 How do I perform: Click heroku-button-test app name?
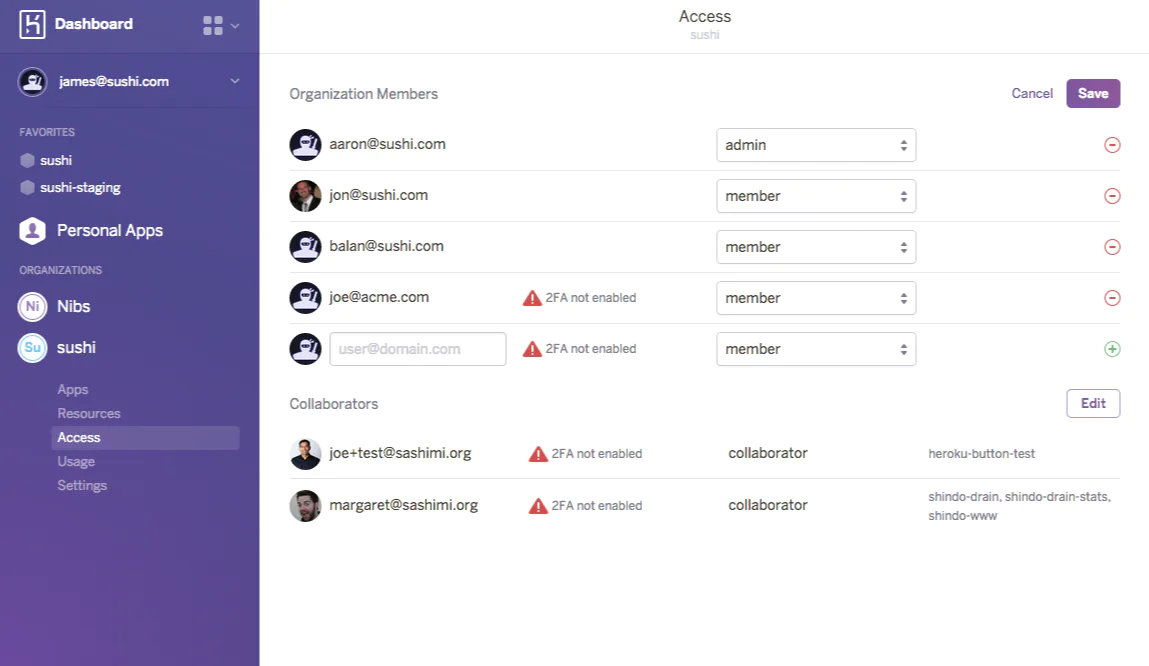(x=981, y=454)
